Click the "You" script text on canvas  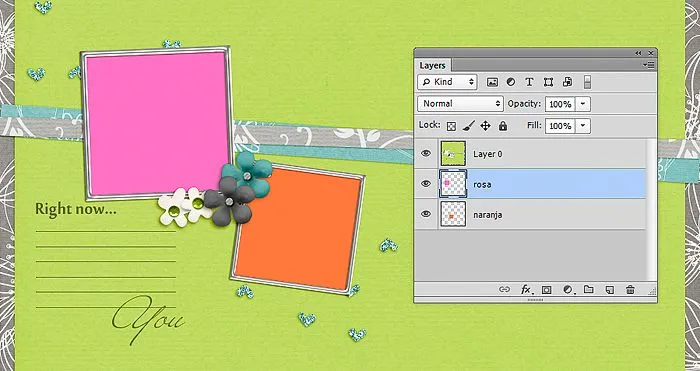(x=148, y=319)
